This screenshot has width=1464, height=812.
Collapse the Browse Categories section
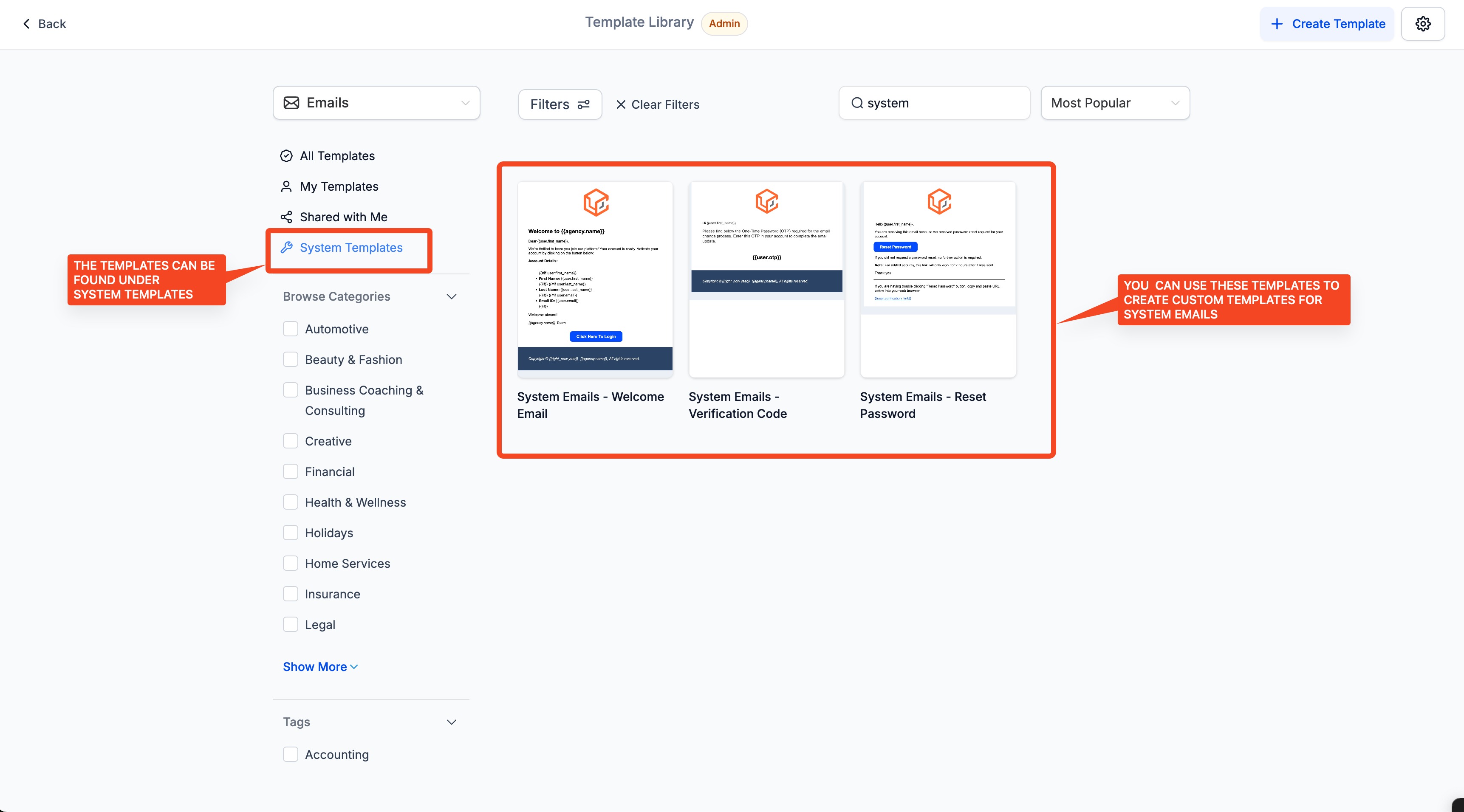point(452,296)
